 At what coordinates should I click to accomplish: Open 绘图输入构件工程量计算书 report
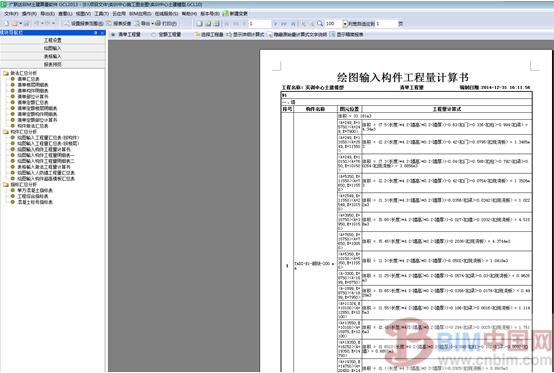[x=44, y=149]
